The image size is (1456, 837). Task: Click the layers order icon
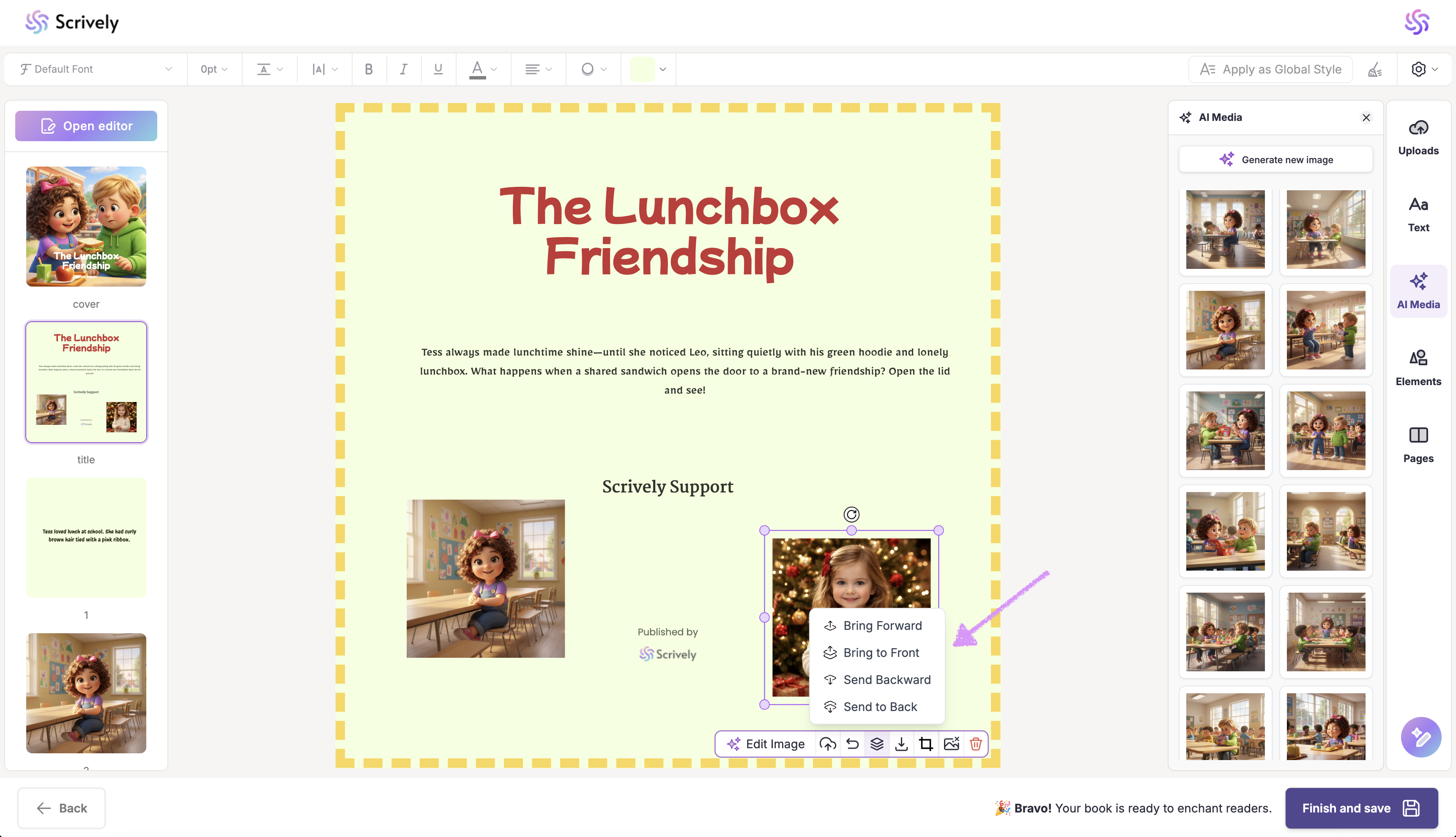point(876,744)
